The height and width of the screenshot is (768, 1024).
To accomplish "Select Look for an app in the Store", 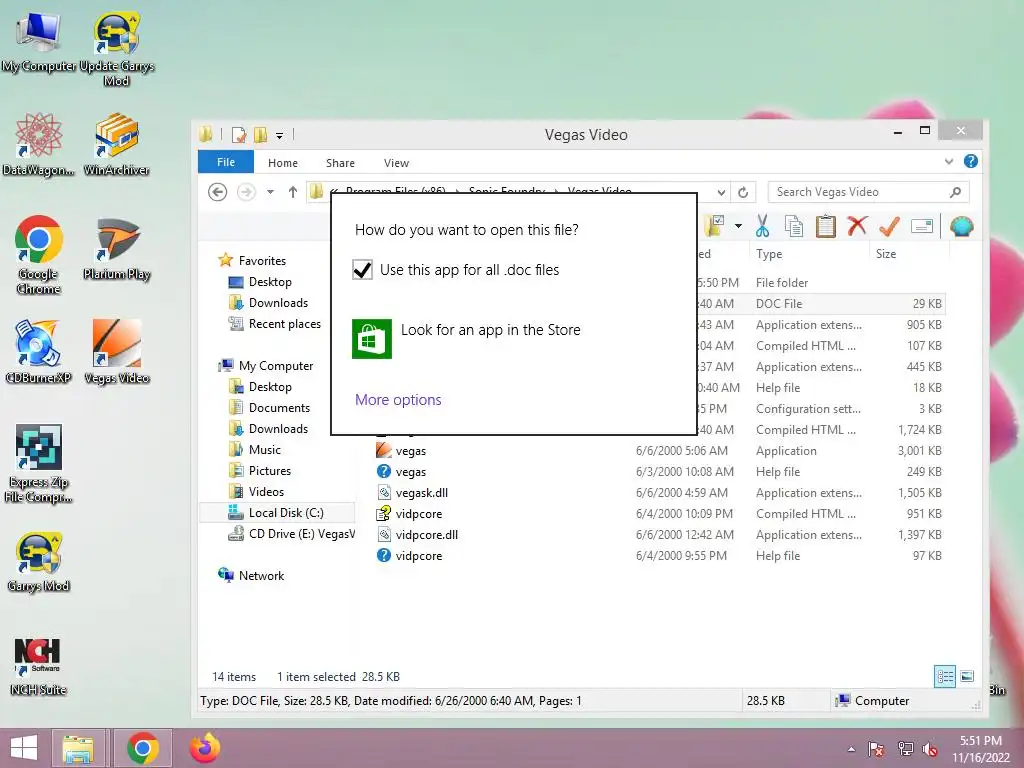I will pyautogui.click(x=466, y=338).
